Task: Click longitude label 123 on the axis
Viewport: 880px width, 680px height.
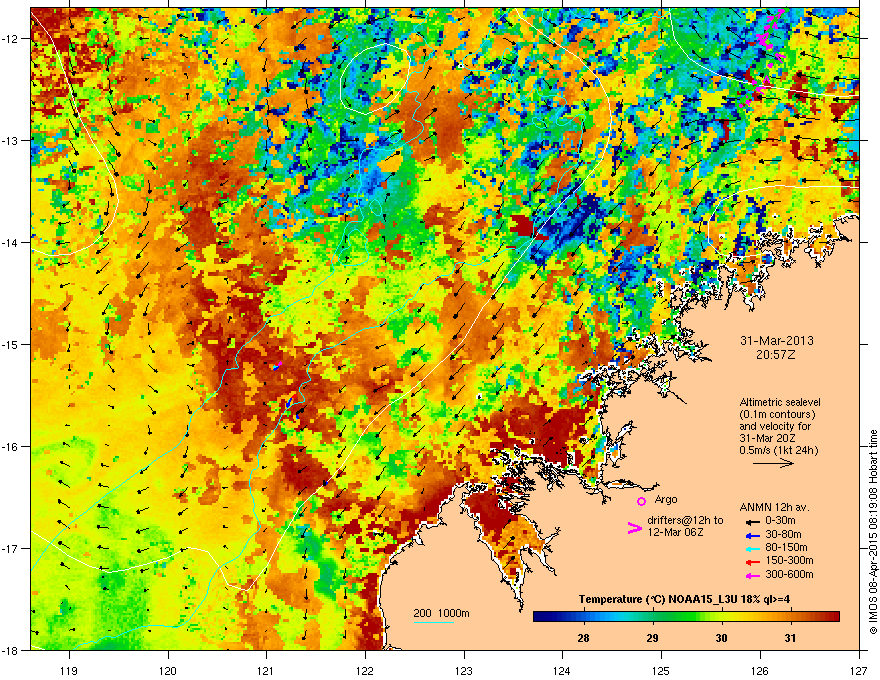Action: pyautogui.click(x=464, y=670)
